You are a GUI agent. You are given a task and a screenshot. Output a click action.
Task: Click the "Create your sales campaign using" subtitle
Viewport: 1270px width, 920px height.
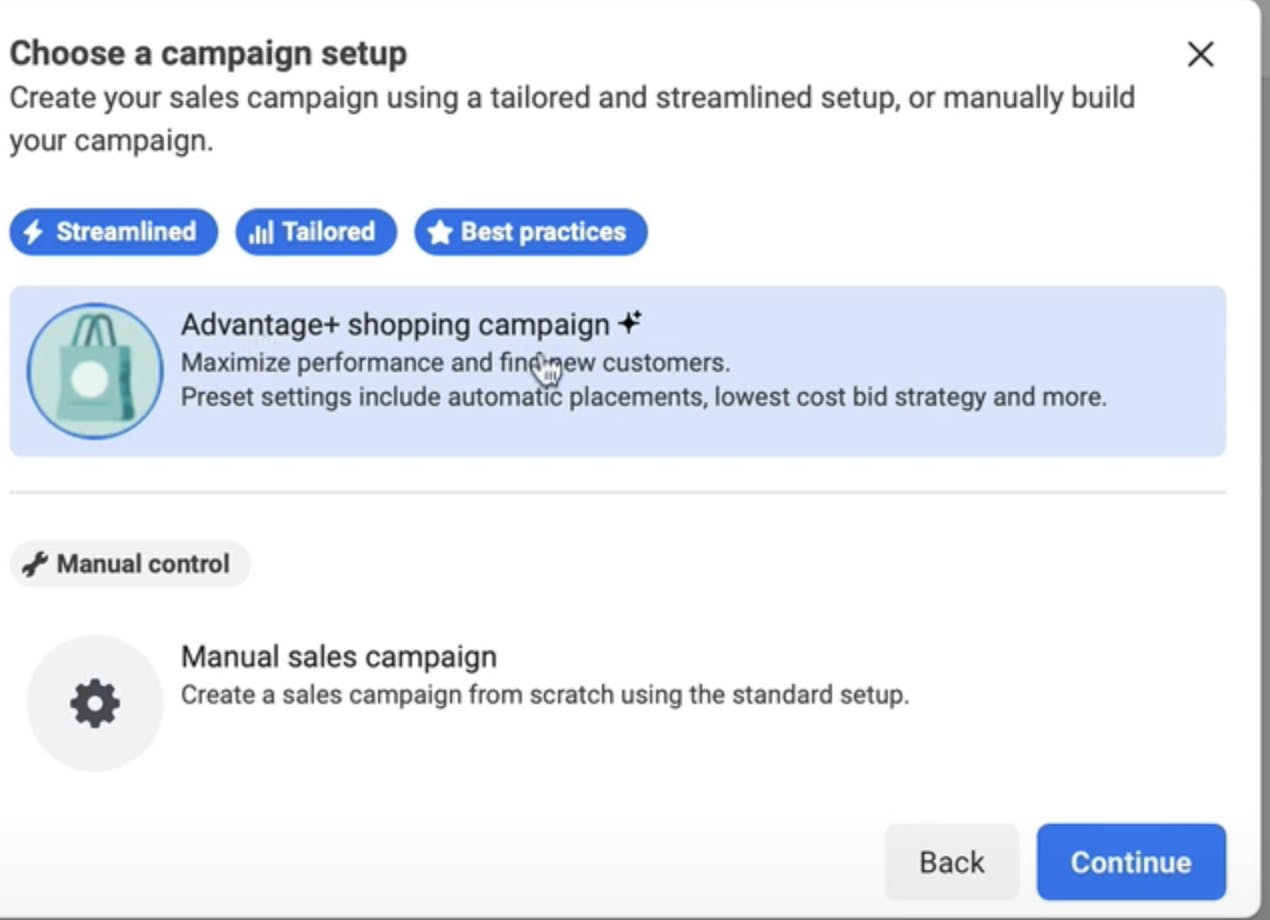point(572,119)
